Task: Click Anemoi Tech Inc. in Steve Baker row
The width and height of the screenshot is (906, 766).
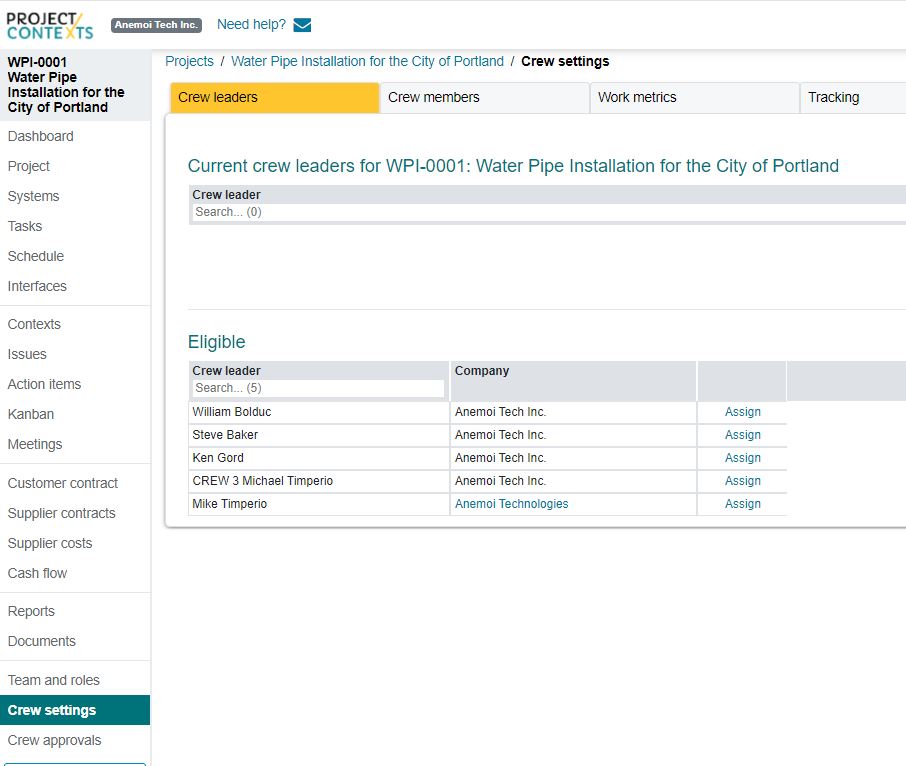Action: pos(500,435)
